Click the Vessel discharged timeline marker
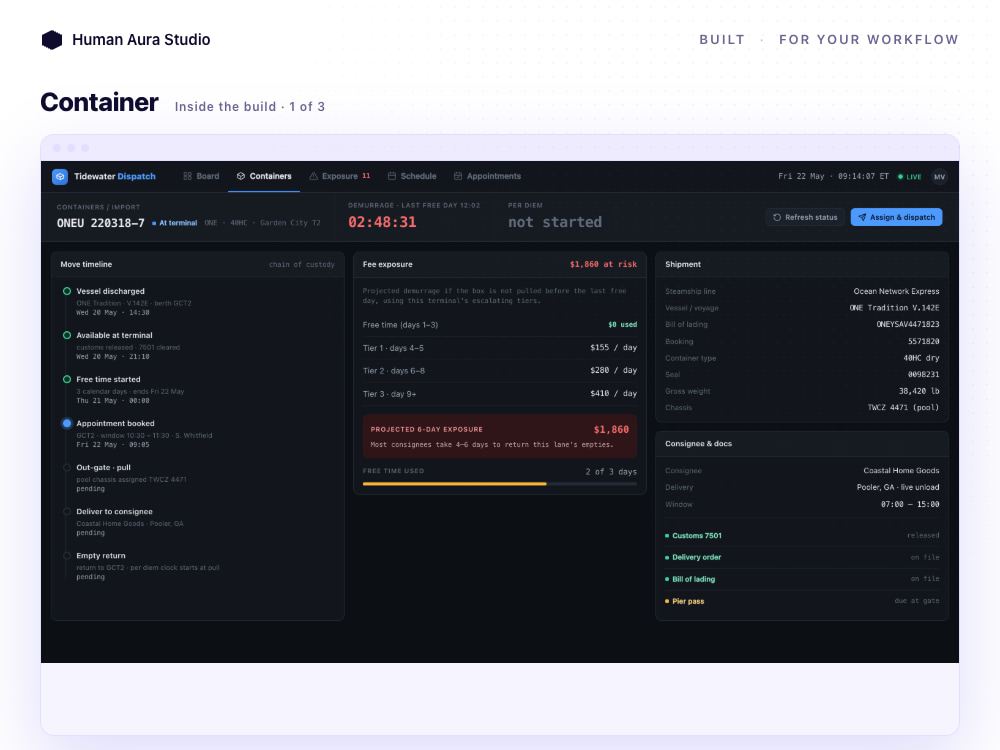 tap(67, 291)
